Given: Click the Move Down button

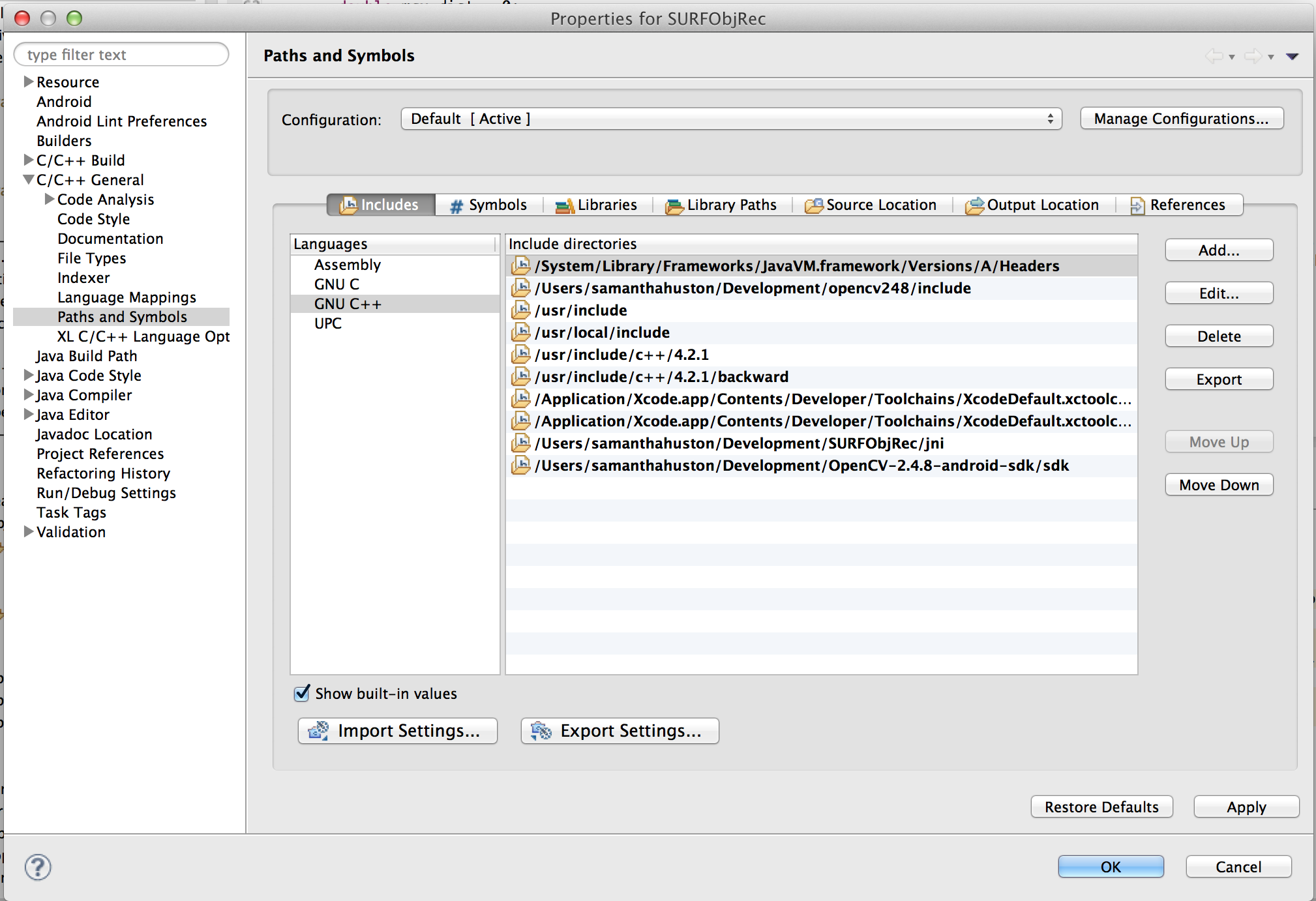Looking at the screenshot, I should pyautogui.click(x=1219, y=485).
